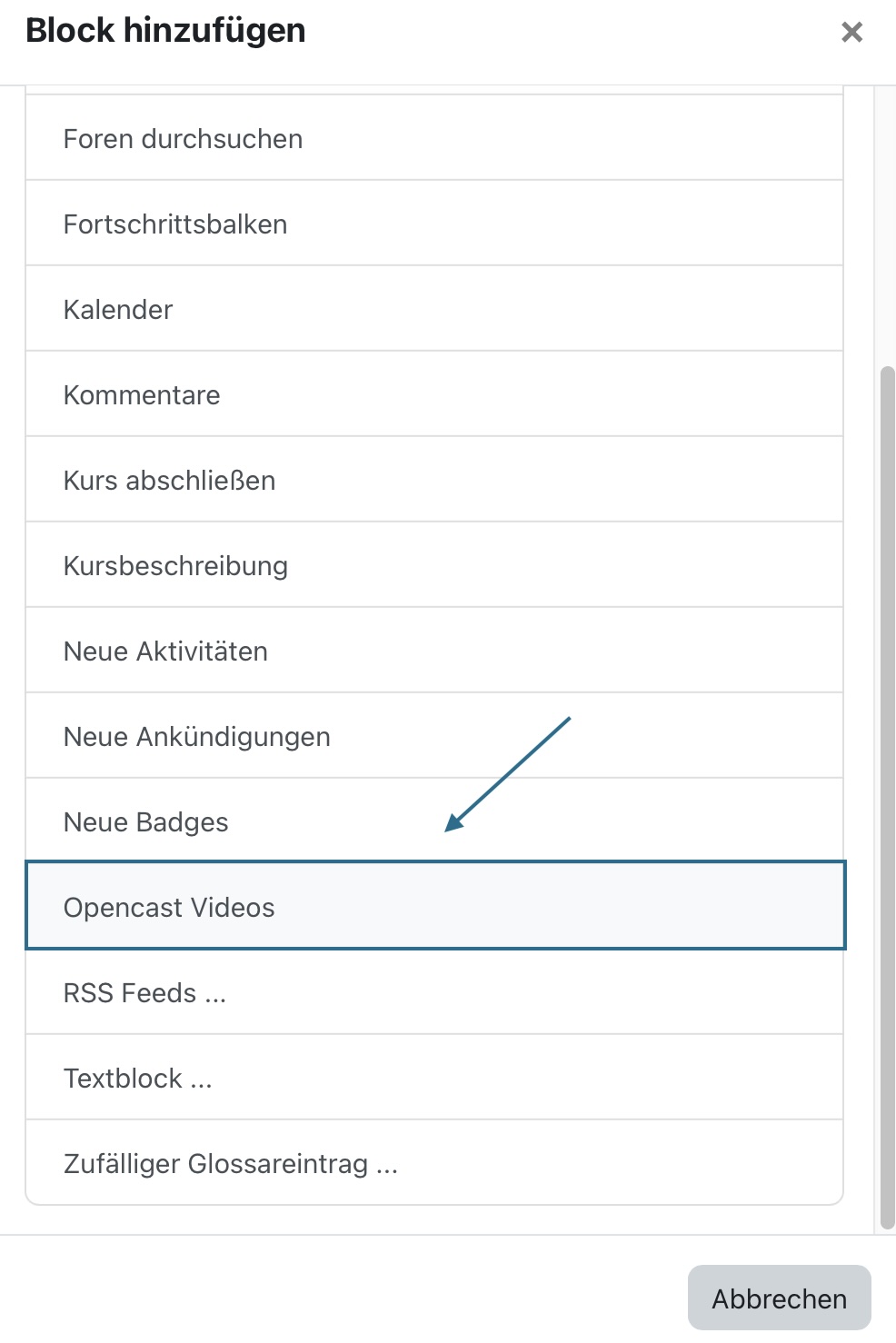
Task: Add the Fortschrittsbalken block
Action: 434,224
